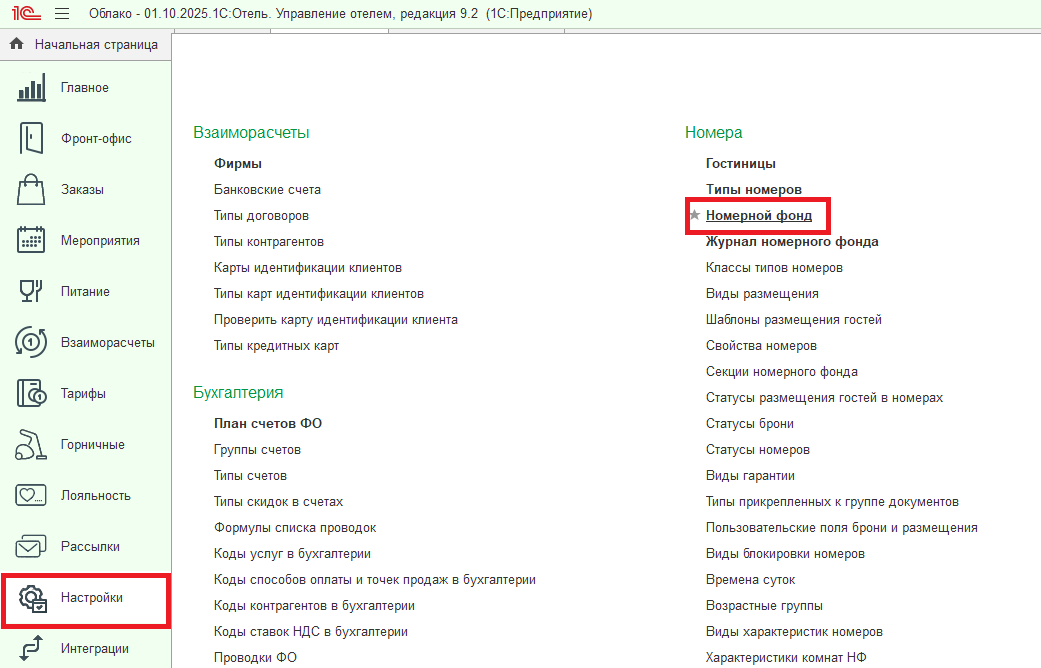Open the Фирмы link
The image size is (1041, 668).
coord(238,163)
